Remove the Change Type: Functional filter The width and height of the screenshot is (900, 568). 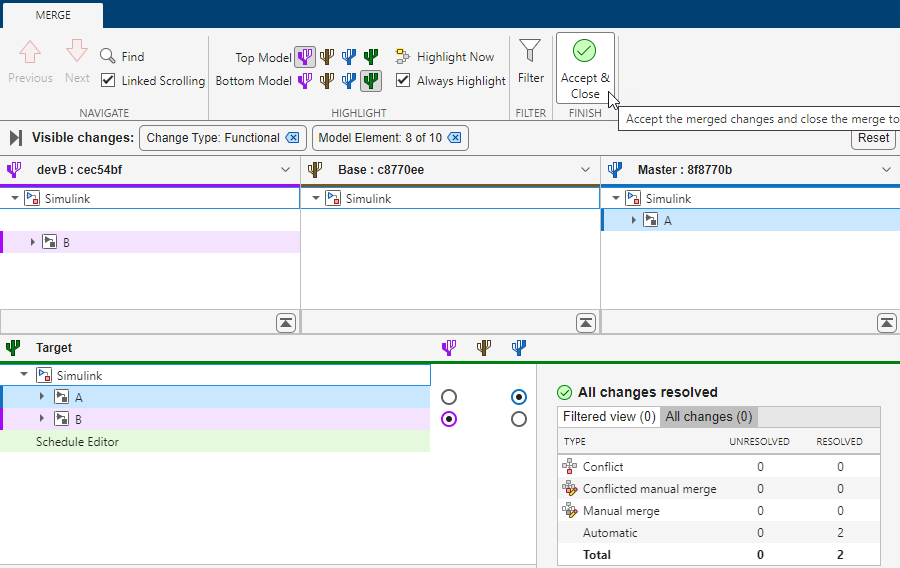tap(292, 138)
